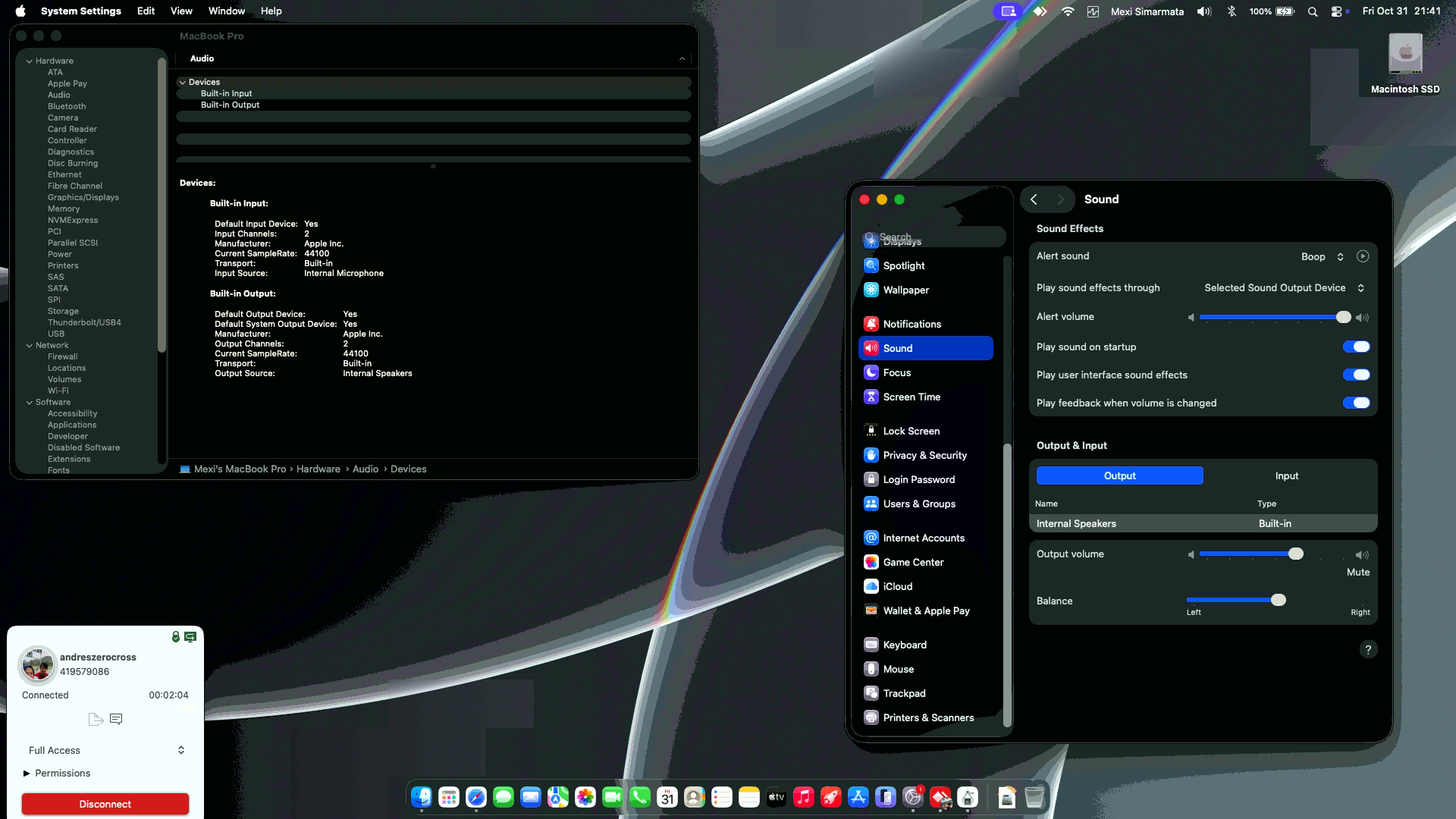Open Photos app from the Dock
The image size is (1456, 819).
[585, 797]
